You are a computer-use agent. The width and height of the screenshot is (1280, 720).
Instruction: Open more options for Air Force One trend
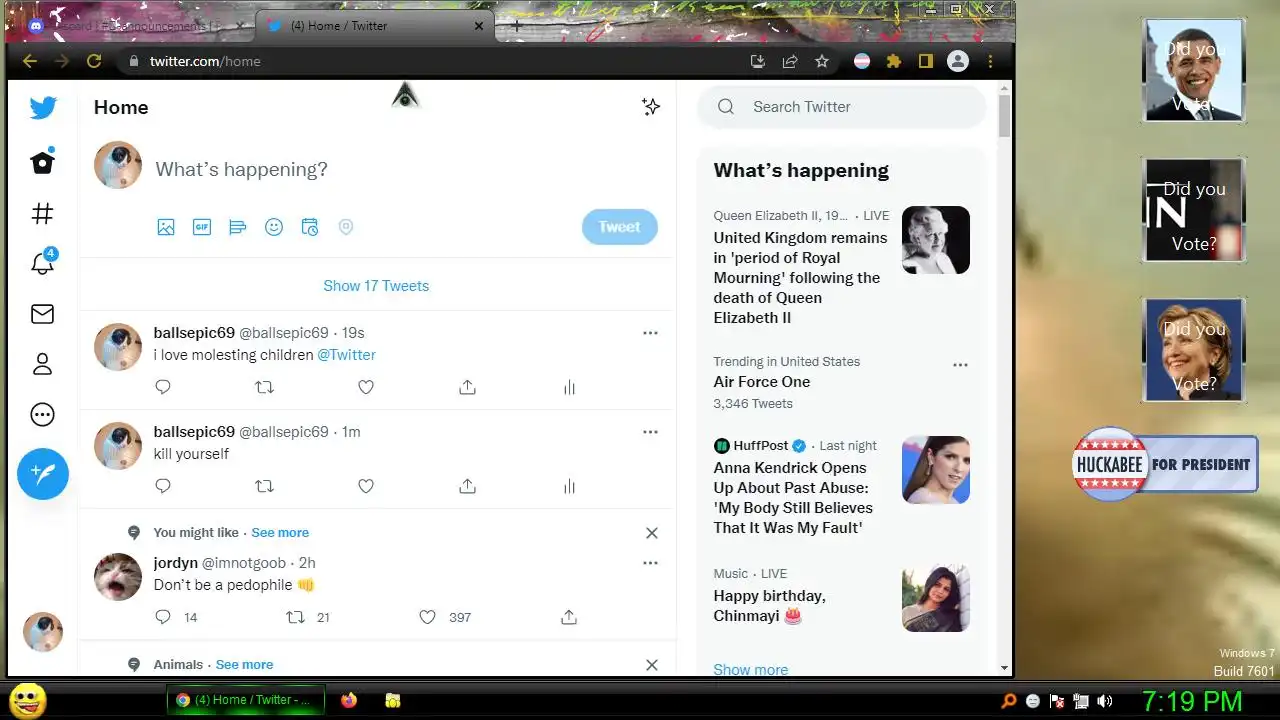[x=960, y=365]
